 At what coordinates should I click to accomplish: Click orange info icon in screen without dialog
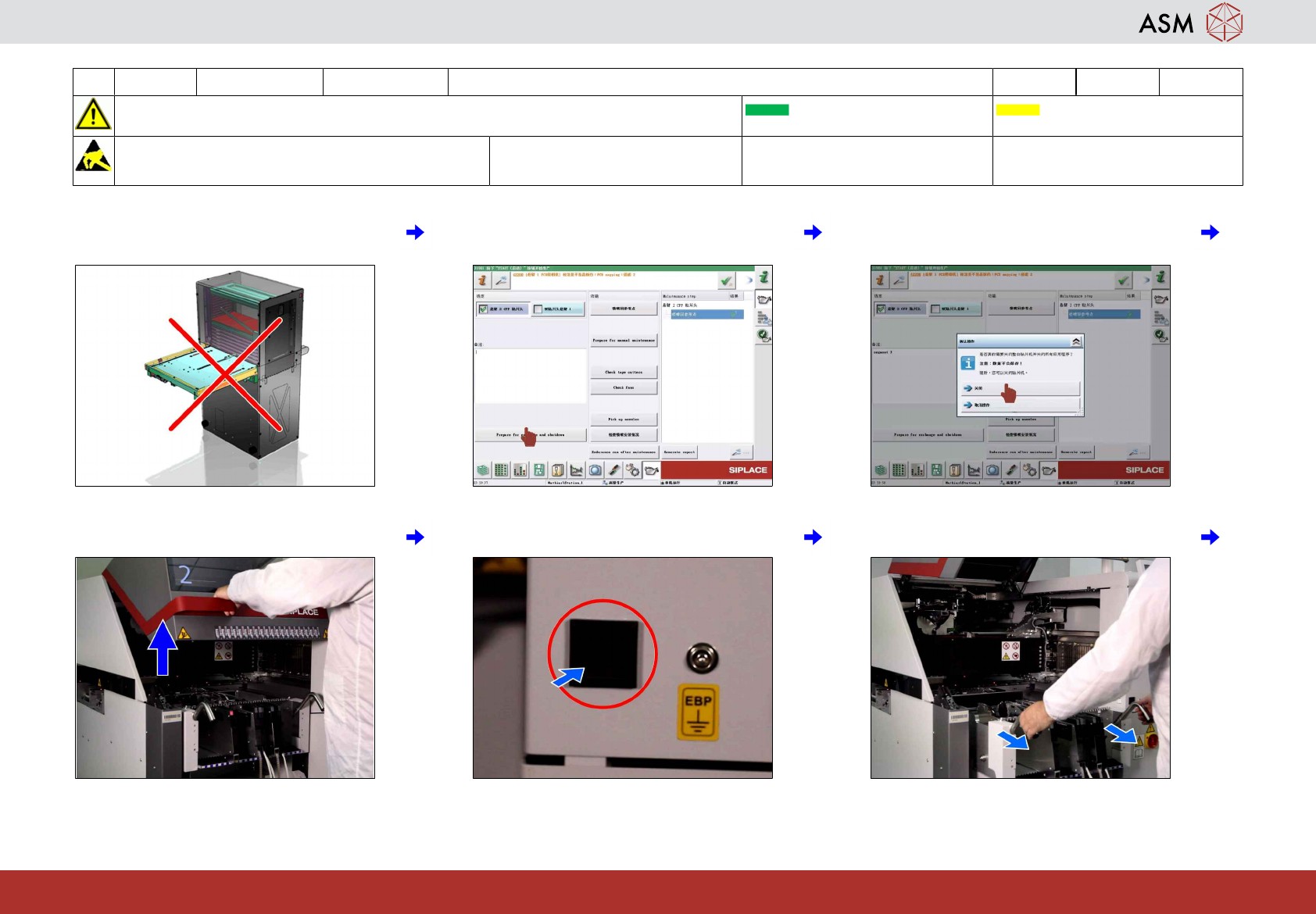[483, 279]
